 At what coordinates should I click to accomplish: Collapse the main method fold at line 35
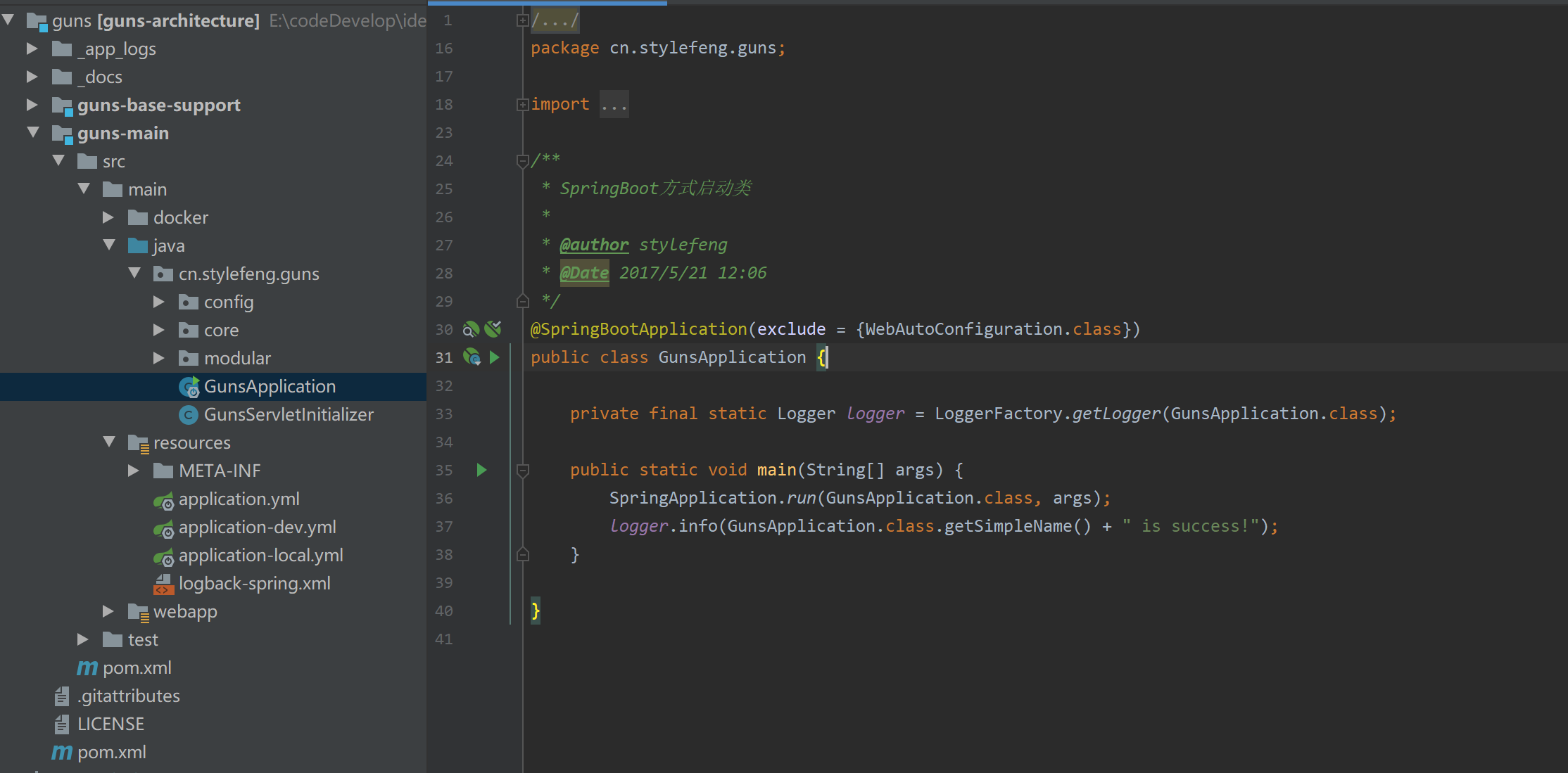point(522,471)
